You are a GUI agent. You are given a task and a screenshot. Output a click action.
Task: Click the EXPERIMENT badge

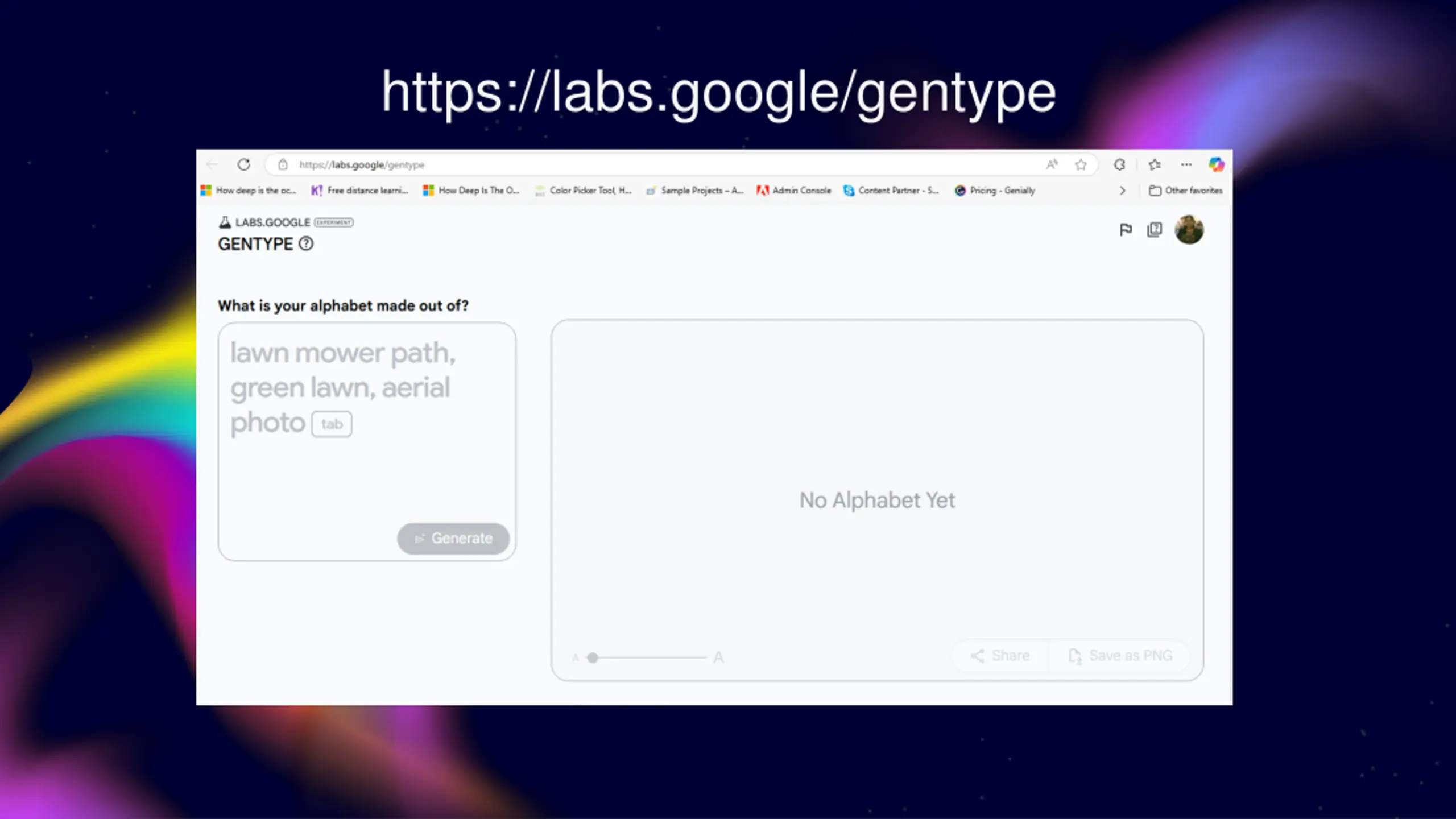[x=334, y=222]
